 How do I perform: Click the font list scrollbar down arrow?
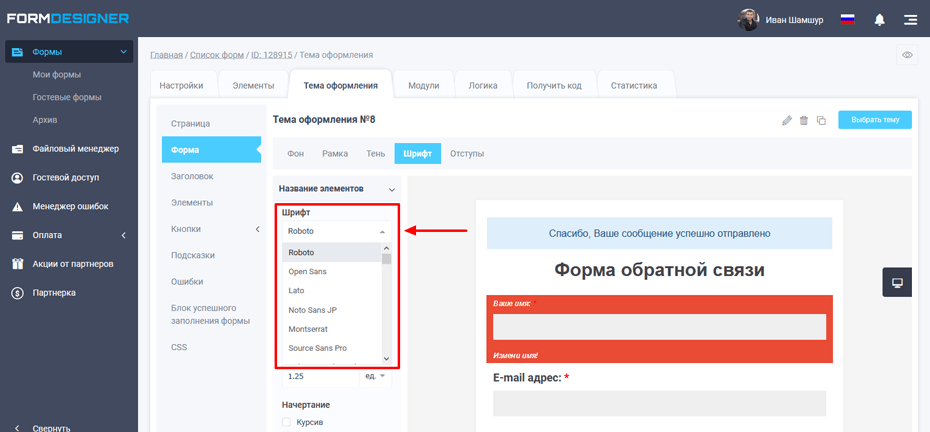pos(386,358)
